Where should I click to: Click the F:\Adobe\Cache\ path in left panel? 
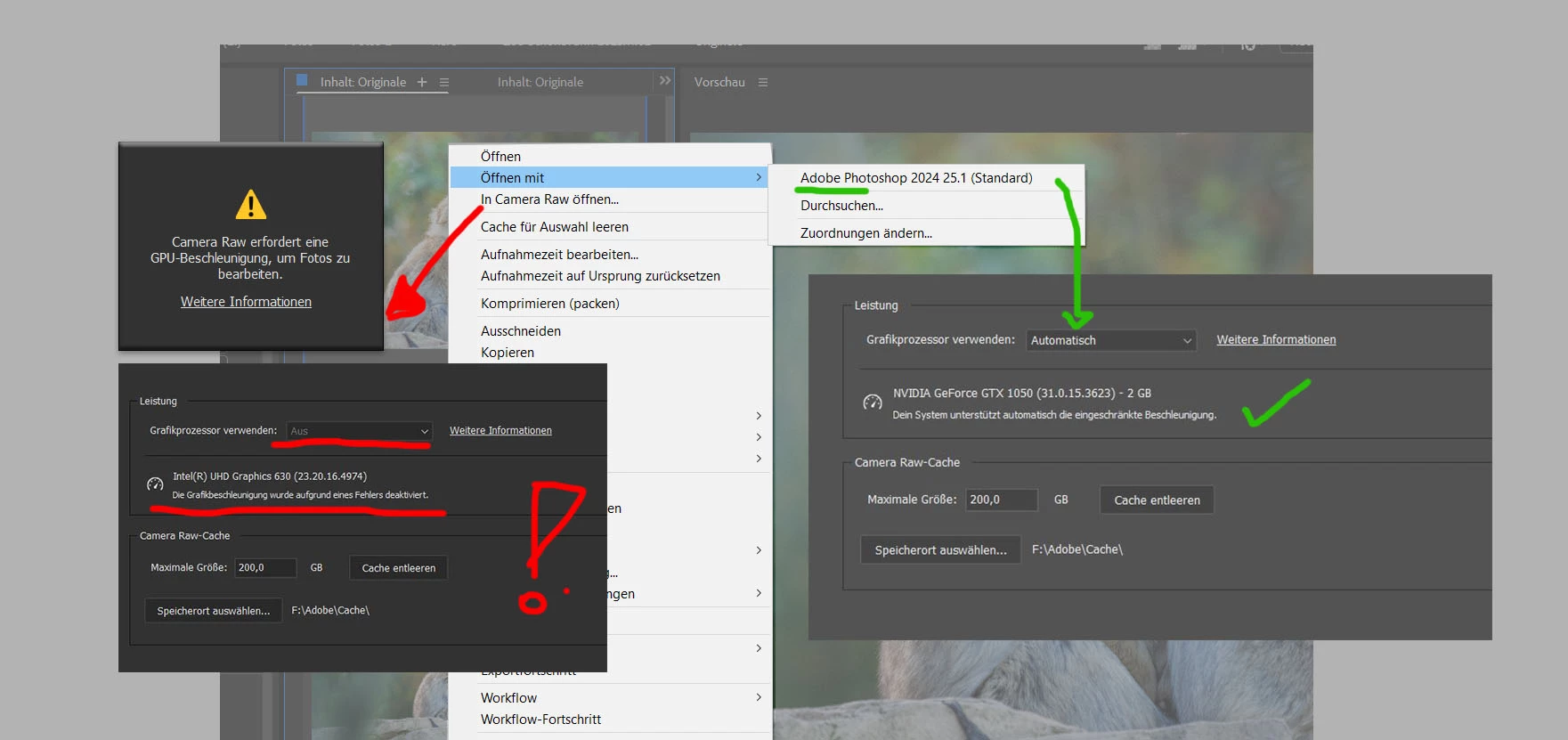click(330, 610)
